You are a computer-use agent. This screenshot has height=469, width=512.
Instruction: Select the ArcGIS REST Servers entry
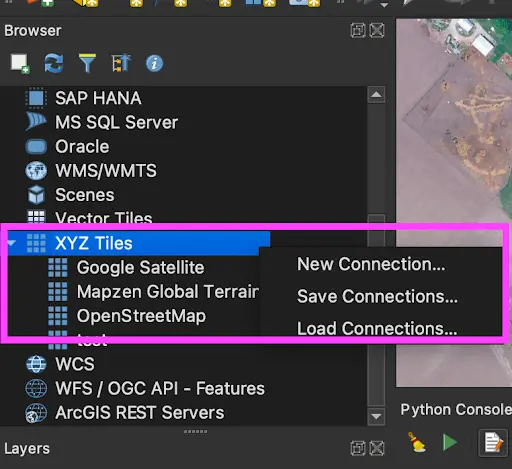point(139,413)
